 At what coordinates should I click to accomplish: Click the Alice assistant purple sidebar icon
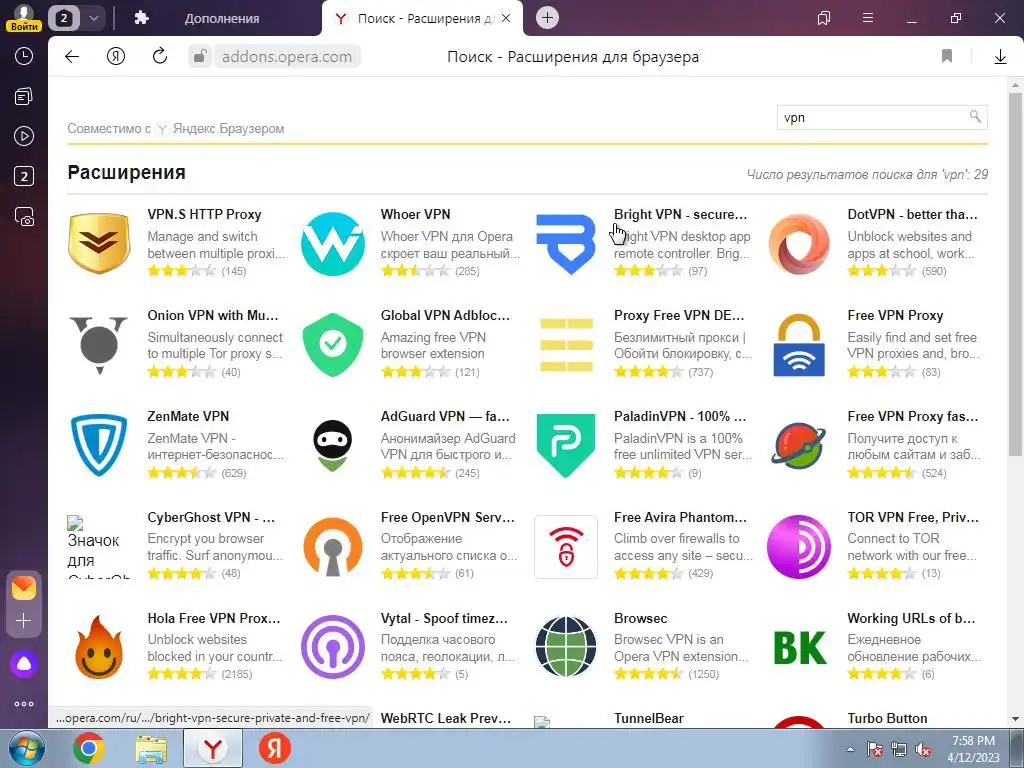[x=24, y=664]
